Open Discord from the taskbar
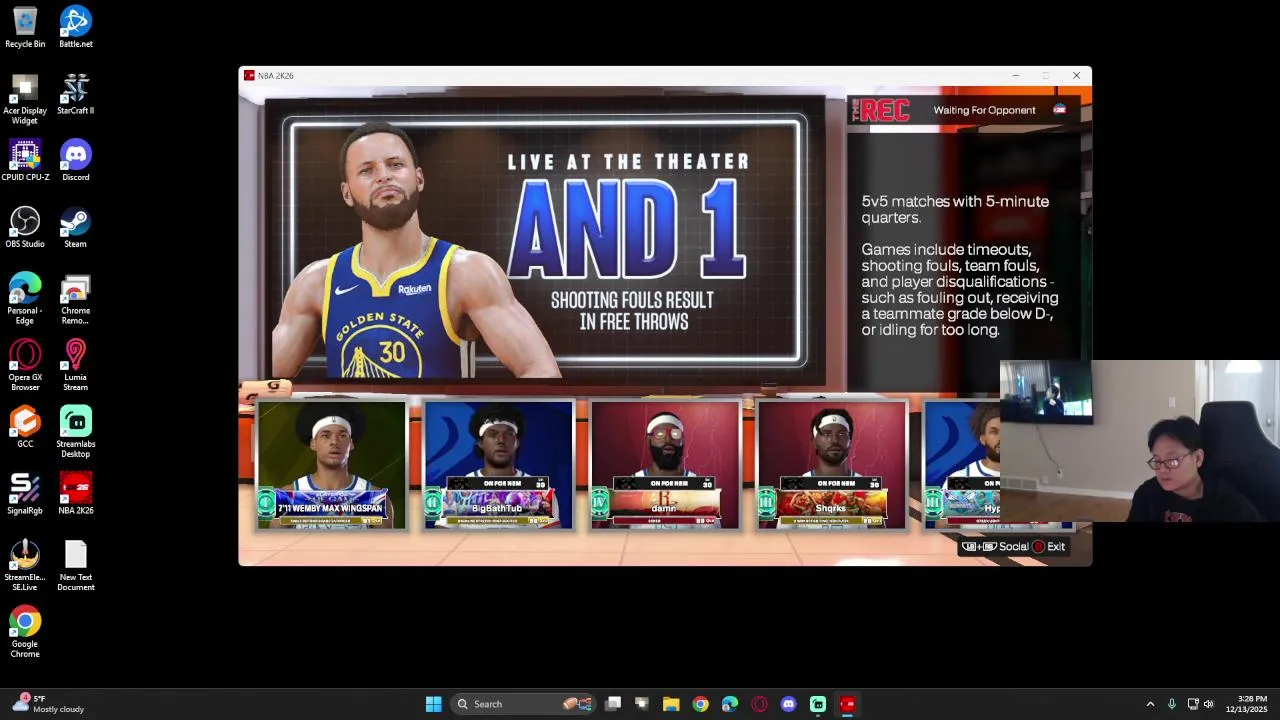The height and width of the screenshot is (720, 1280). (788, 704)
